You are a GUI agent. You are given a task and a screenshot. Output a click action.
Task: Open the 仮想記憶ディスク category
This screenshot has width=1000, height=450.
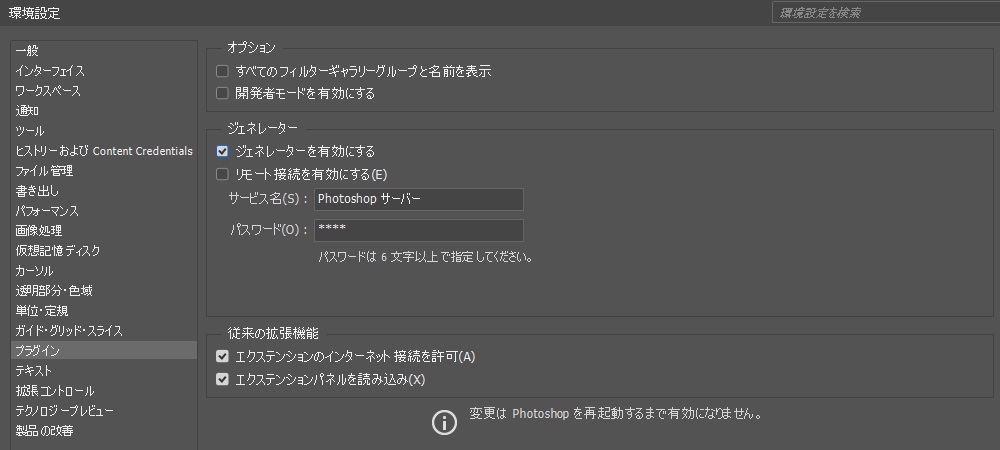click(104, 250)
